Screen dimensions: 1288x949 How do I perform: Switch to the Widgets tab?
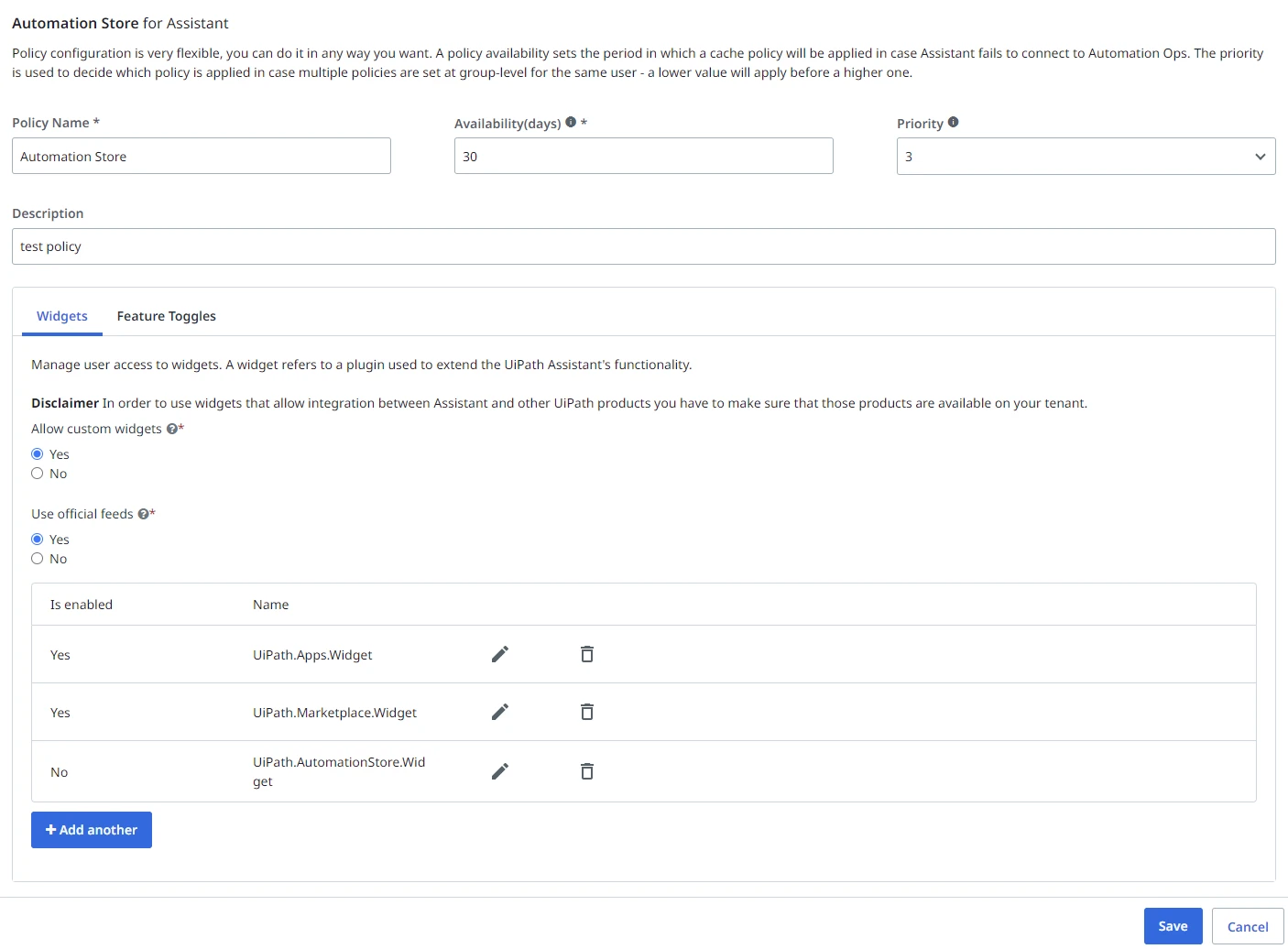pyautogui.click(x=62, y=316)
